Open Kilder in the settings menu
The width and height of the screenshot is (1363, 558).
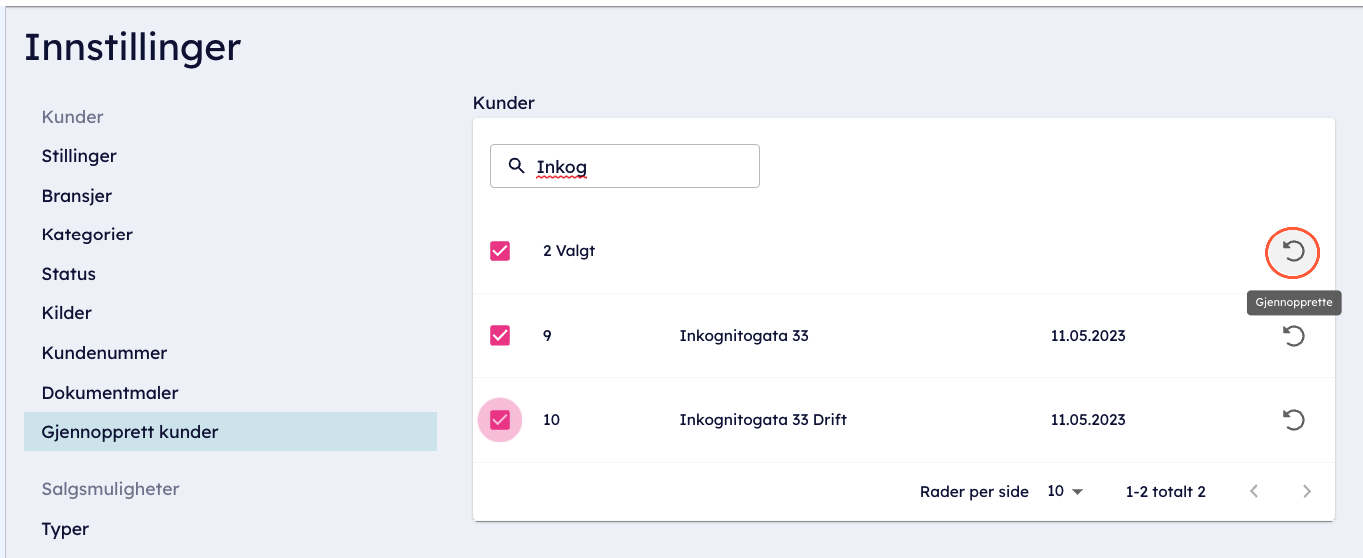(67, 313)
